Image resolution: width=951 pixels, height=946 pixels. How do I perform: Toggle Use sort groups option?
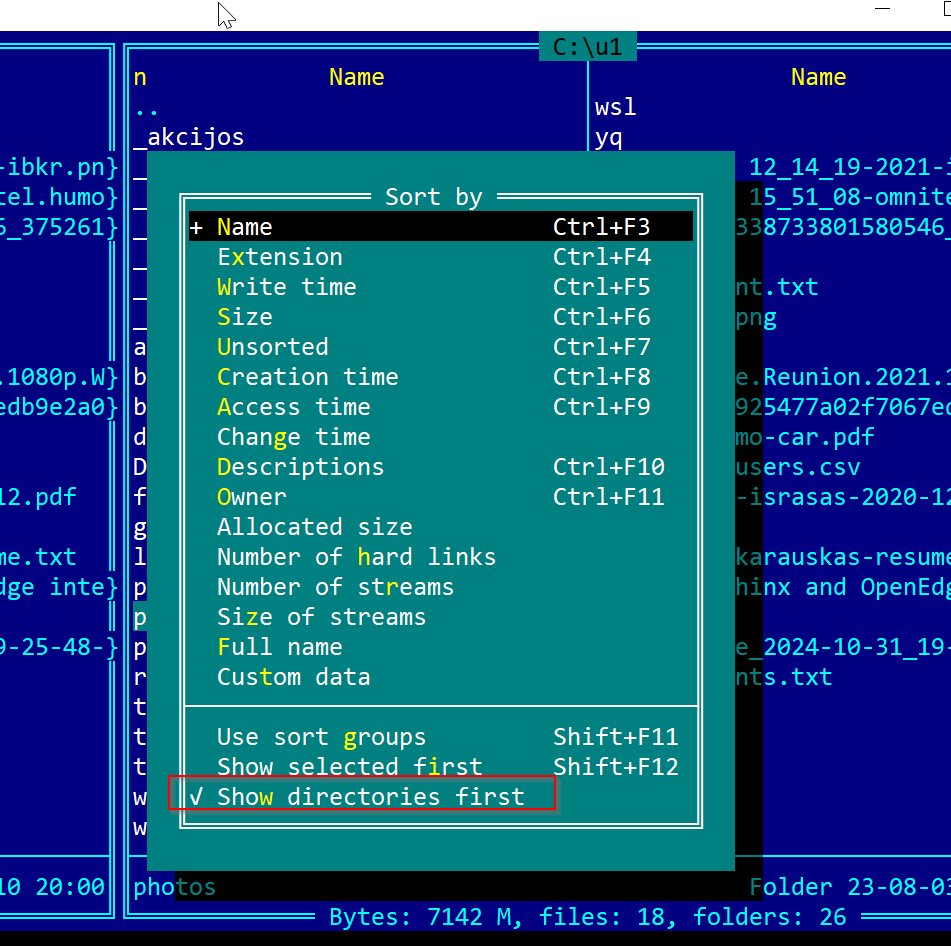click(x=321, y=737)
